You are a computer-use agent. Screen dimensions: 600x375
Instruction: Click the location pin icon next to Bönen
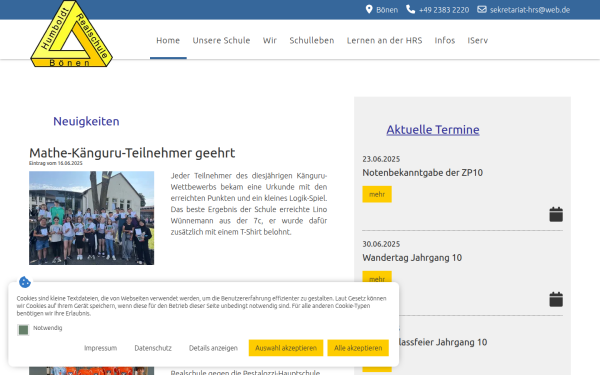tap(369, 9)
